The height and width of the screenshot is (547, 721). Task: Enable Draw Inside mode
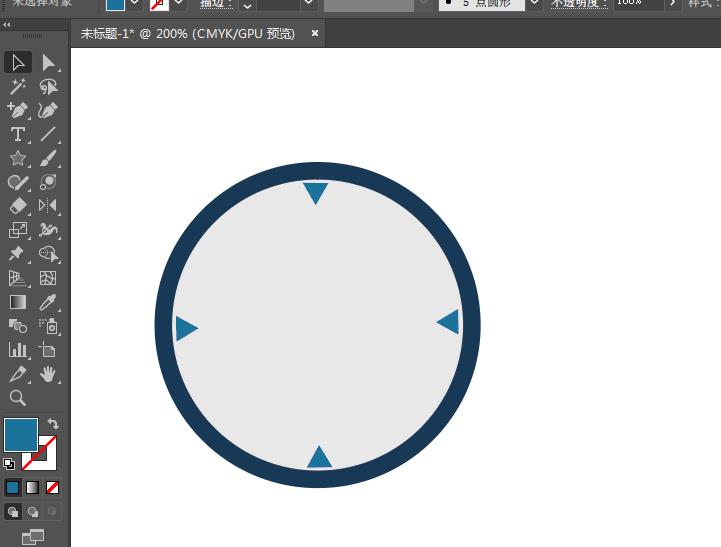[52, 512]
